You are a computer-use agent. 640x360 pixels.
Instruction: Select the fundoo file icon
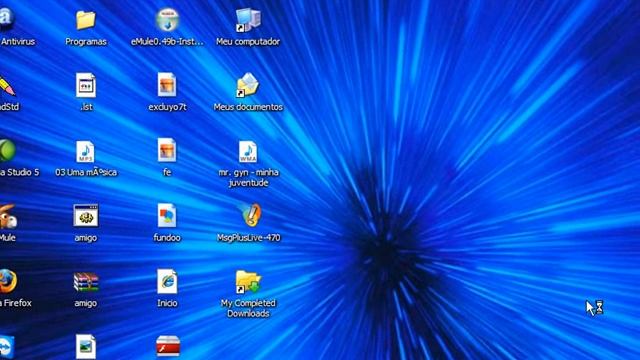tap(167, 216)
